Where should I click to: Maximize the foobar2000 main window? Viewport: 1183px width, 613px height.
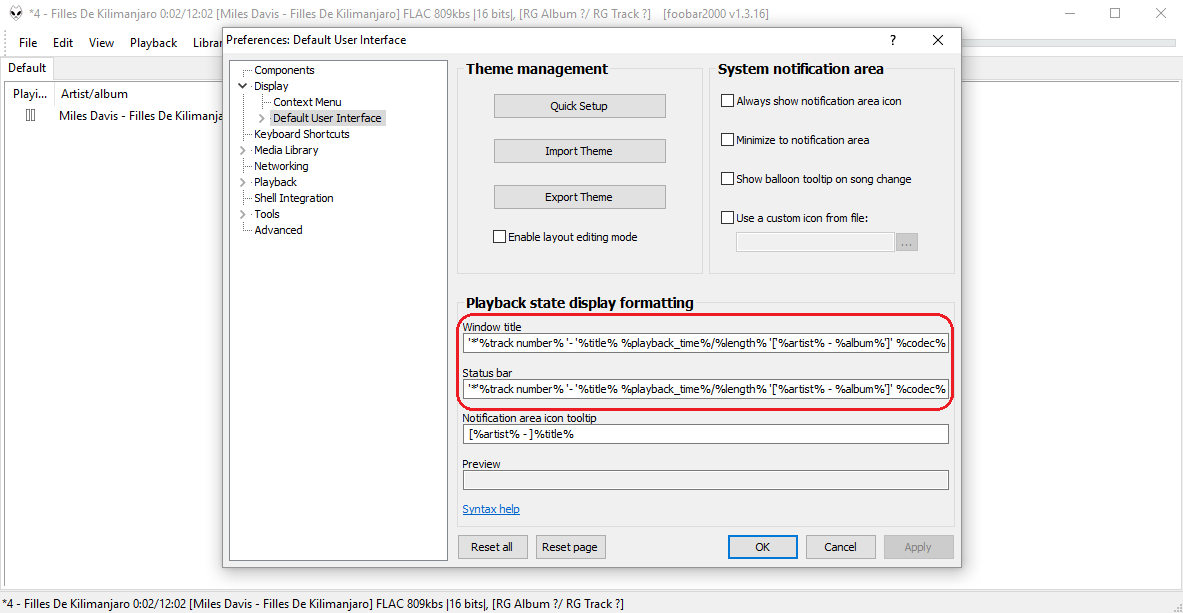(x=1115, y=14)
